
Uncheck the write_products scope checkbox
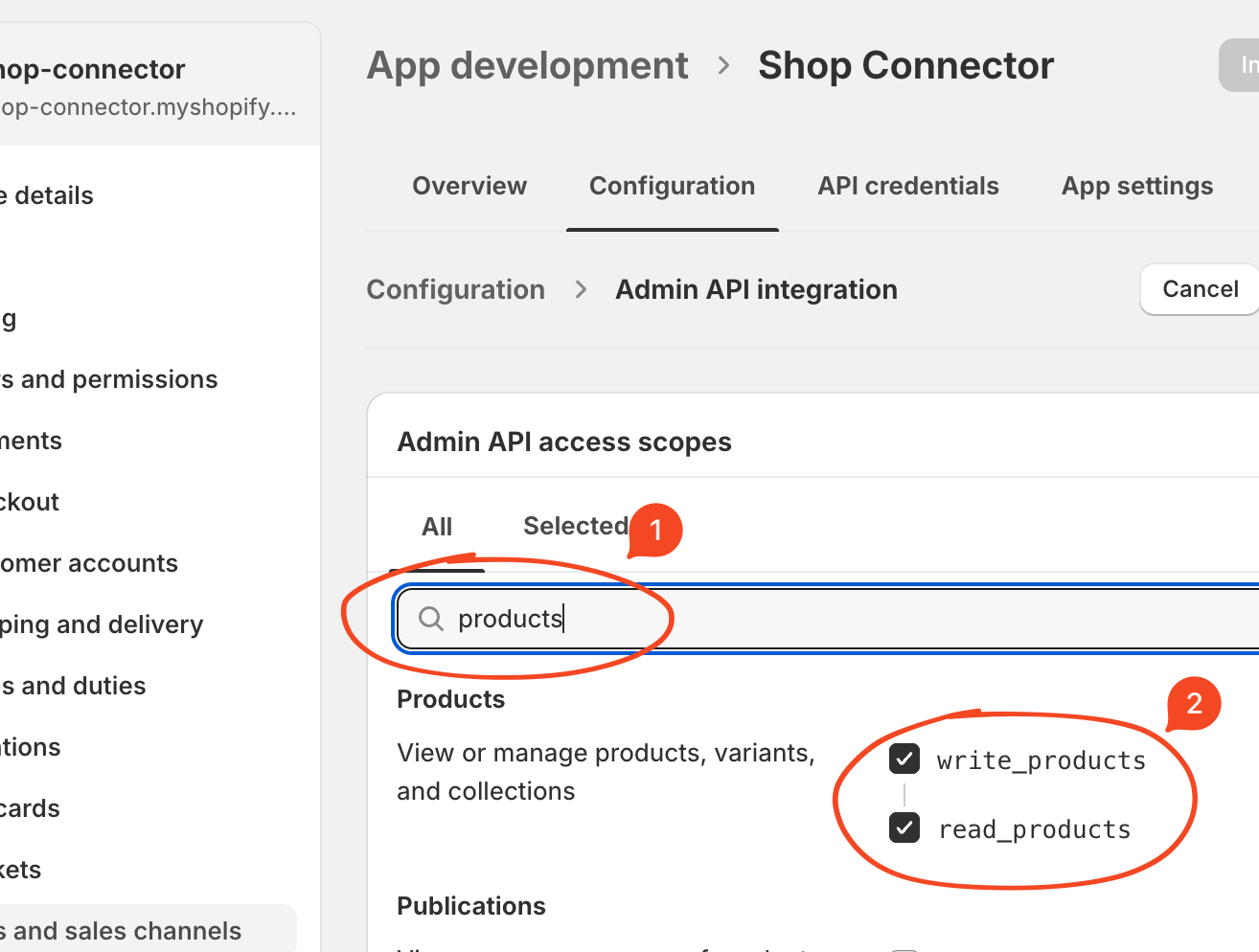[904, 759]
